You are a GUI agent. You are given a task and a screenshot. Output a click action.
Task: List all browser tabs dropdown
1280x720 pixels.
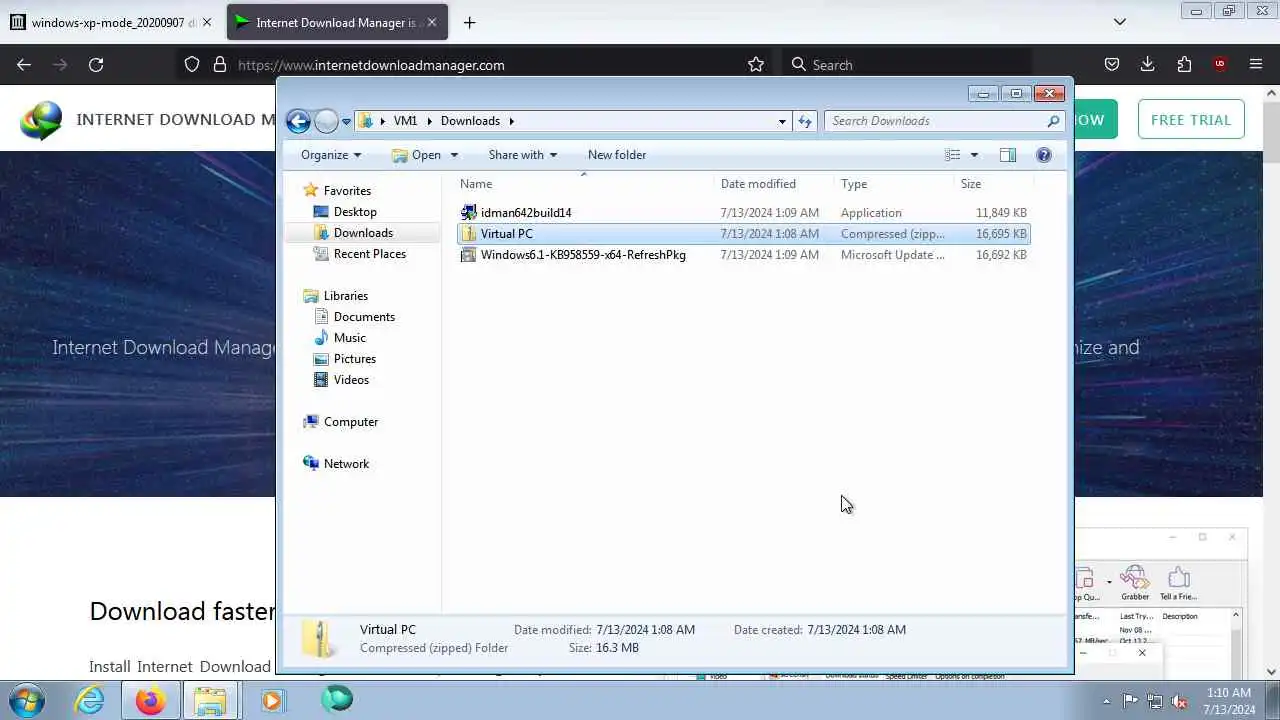1120,22
